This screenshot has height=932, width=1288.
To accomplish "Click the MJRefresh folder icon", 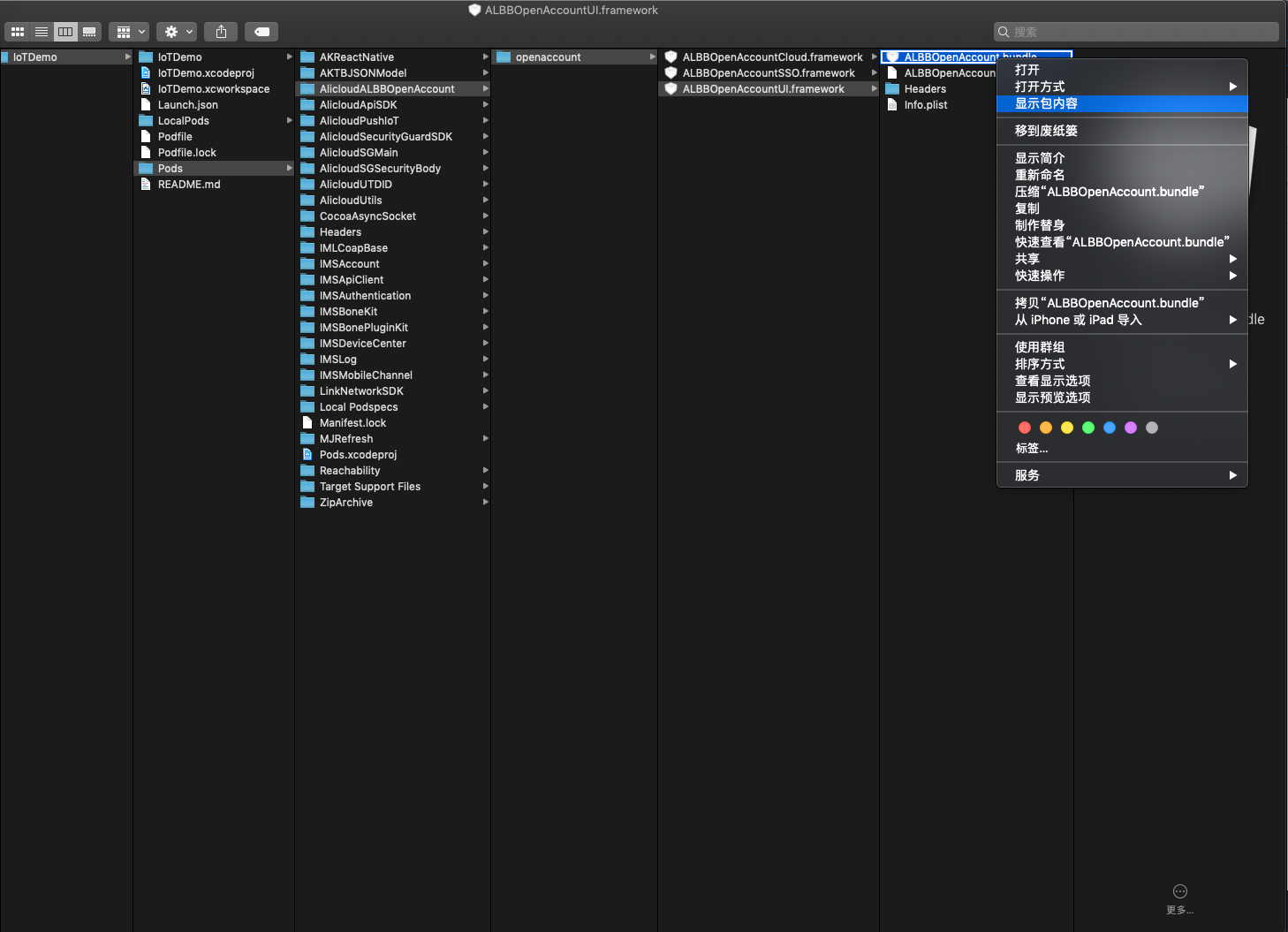I will (307, 439).
